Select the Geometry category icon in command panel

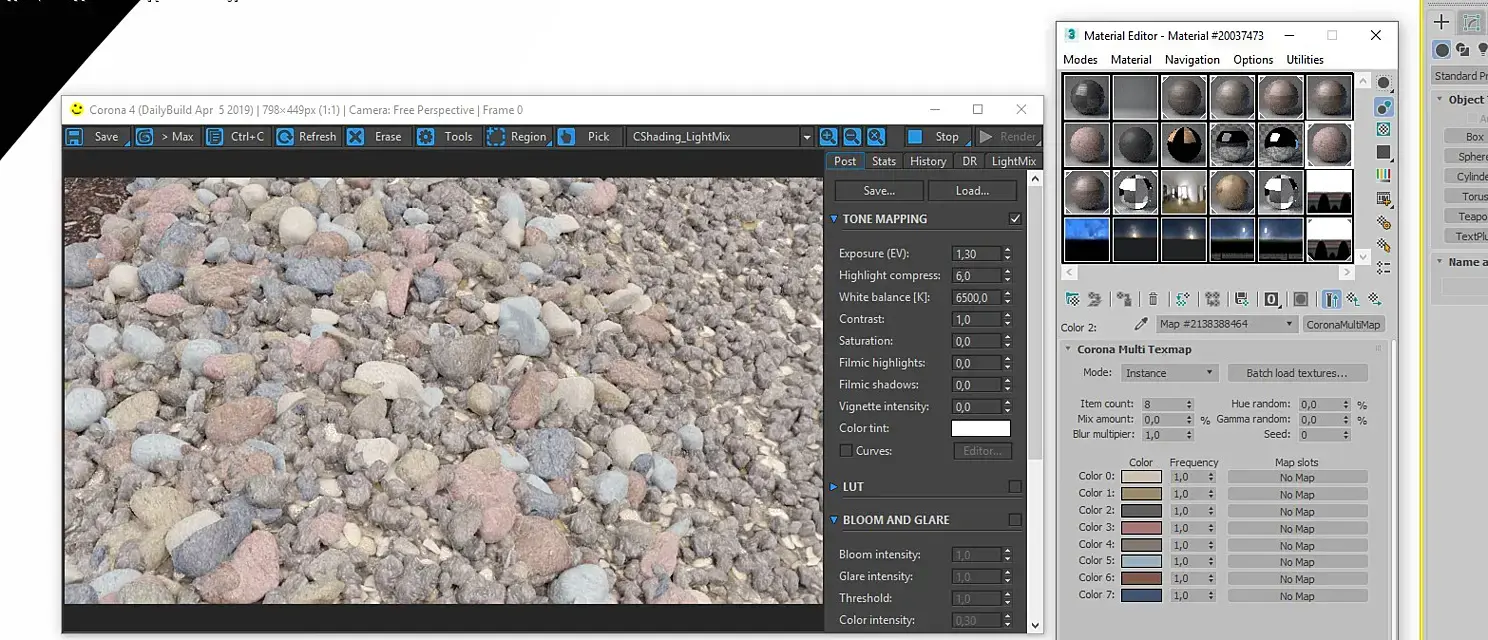click(1441, 50)
